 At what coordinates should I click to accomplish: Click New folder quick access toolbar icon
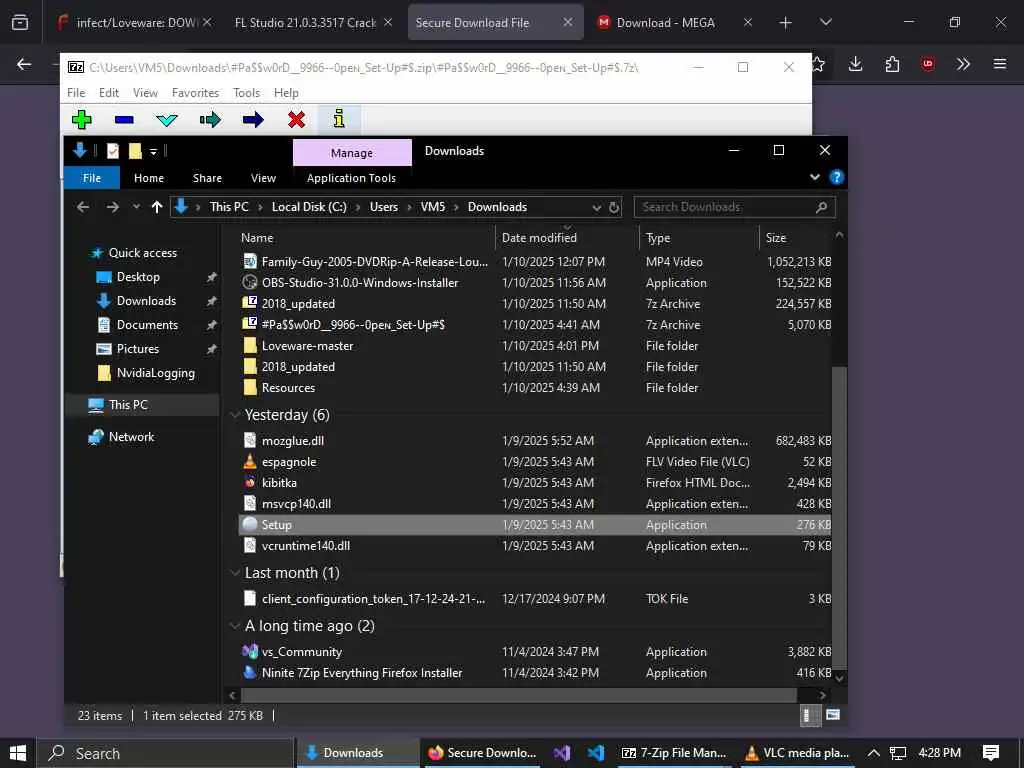(135, 151)
